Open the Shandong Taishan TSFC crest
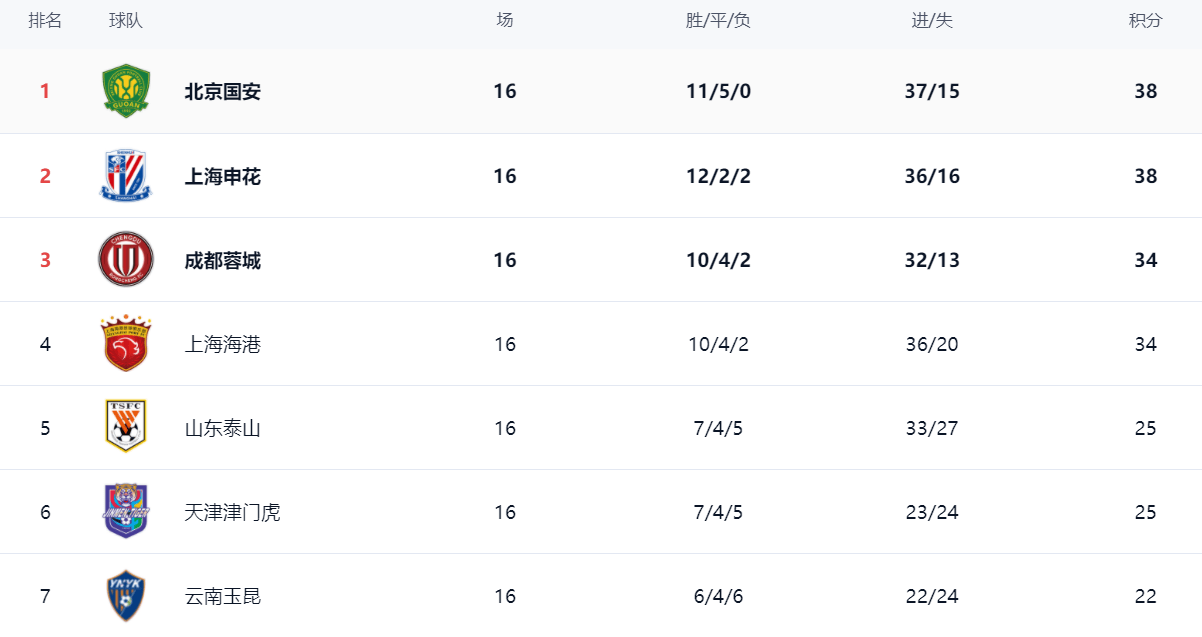The width and height of the screenshot is (1202, 637). point(126,426)
